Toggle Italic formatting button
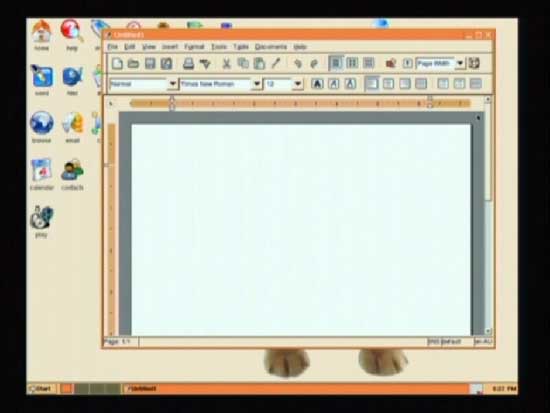 coord(334,84)
